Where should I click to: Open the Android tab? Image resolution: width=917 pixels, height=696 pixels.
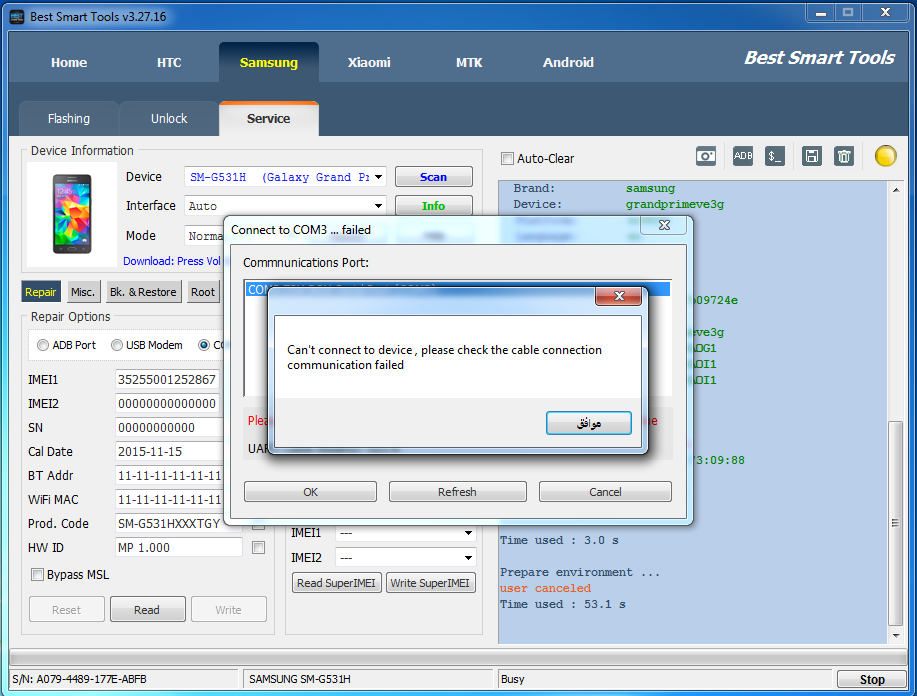568,63
